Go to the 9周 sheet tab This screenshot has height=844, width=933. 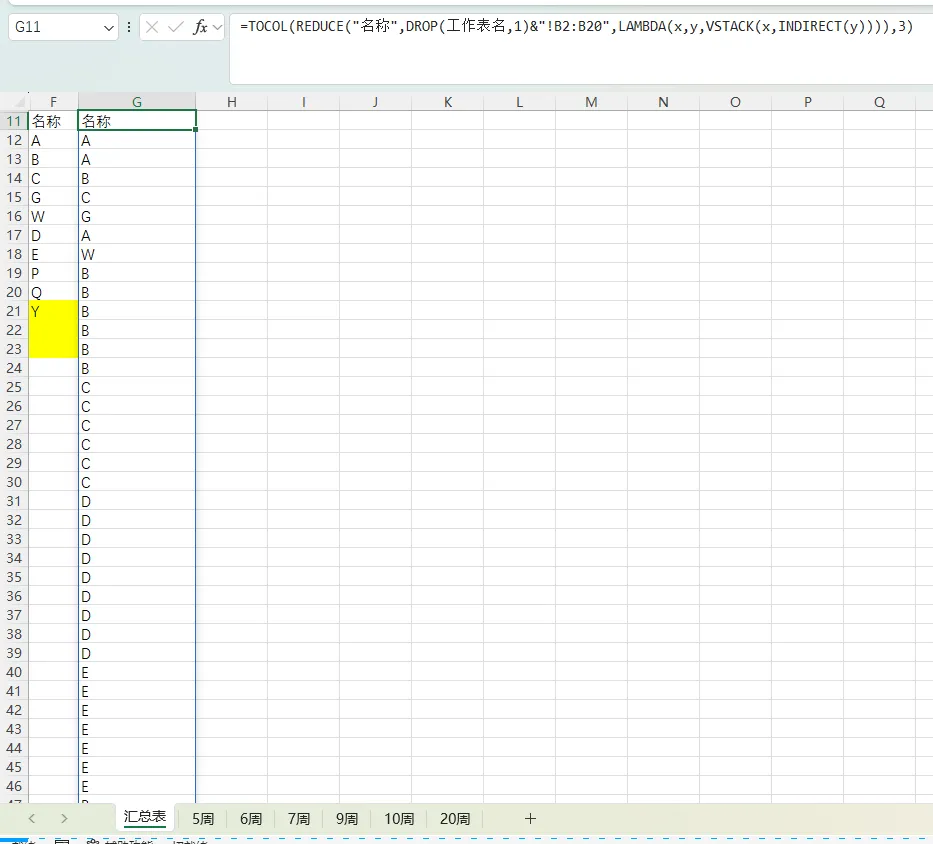tap(347, 818)
